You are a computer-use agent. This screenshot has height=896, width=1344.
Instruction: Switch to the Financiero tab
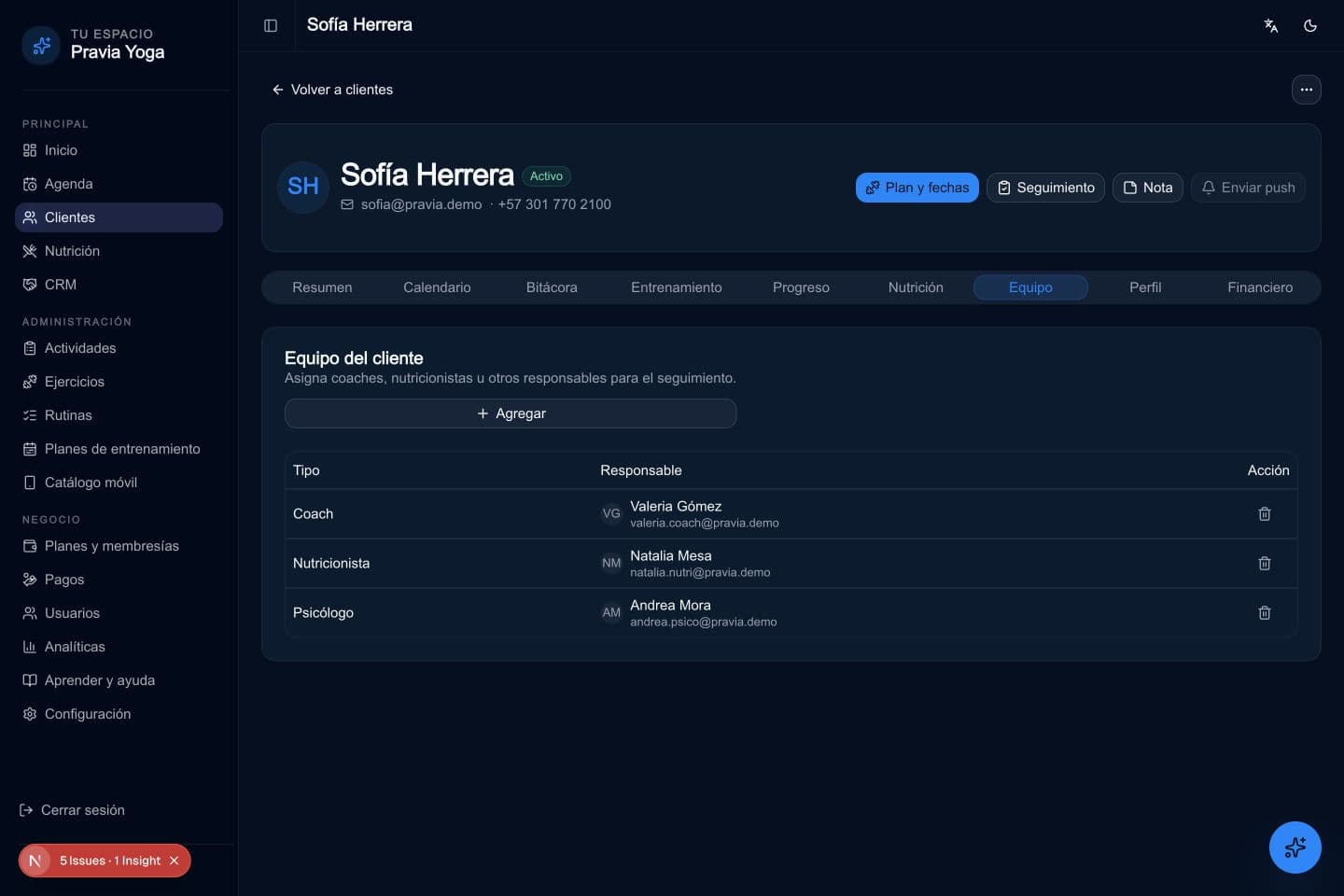[1260, 287]
